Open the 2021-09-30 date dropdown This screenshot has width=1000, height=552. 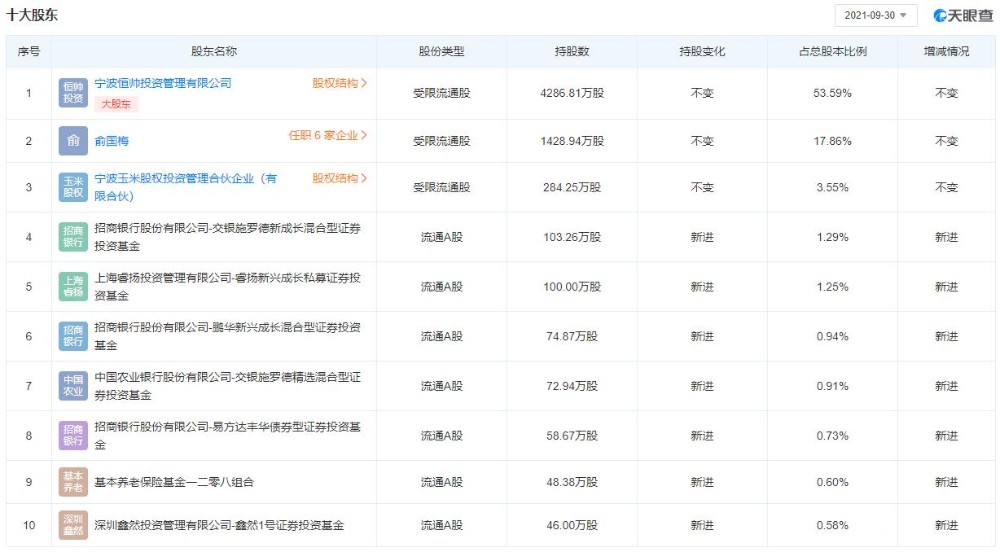(875, 15)
